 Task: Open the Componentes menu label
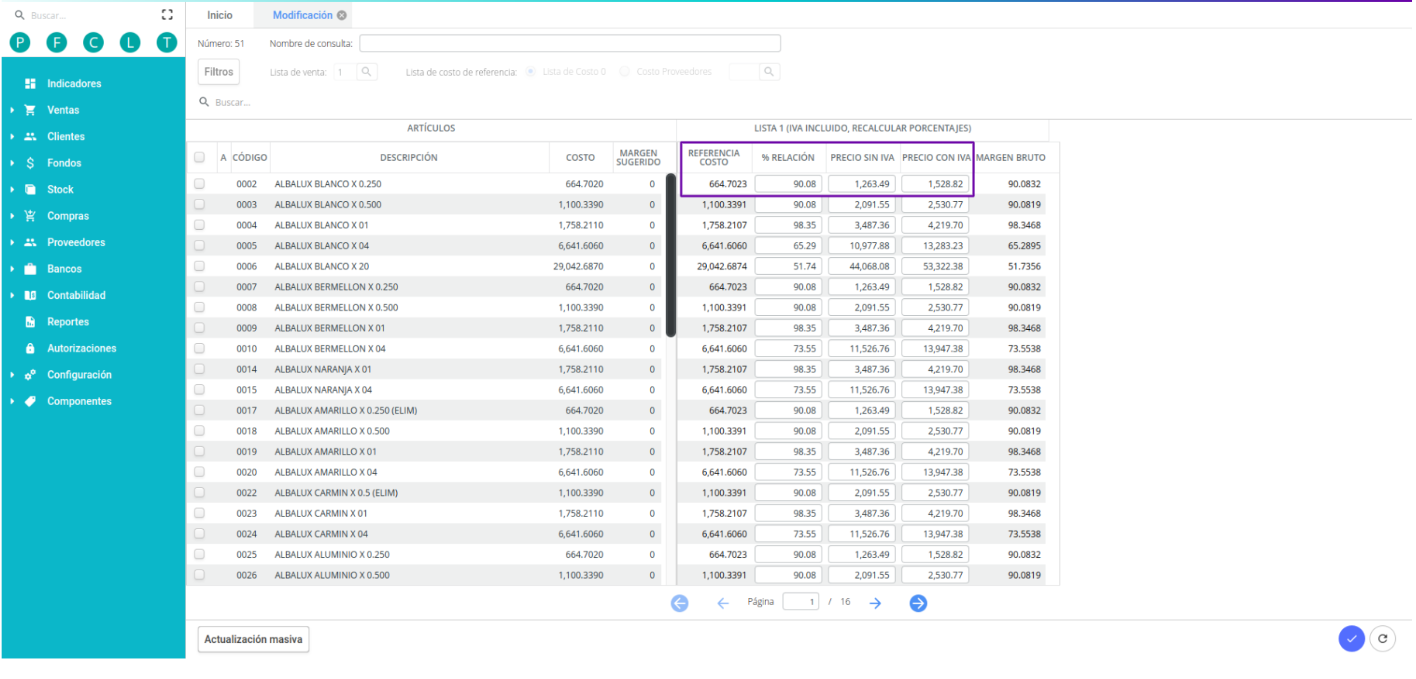pyautogui.click(x=79, y=402)
